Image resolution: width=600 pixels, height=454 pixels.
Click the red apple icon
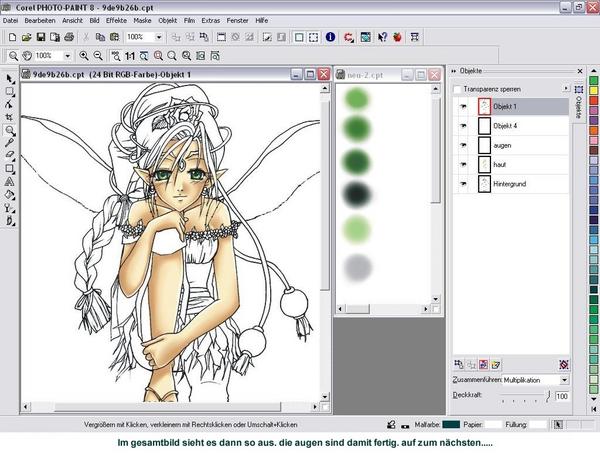point(397,37)
